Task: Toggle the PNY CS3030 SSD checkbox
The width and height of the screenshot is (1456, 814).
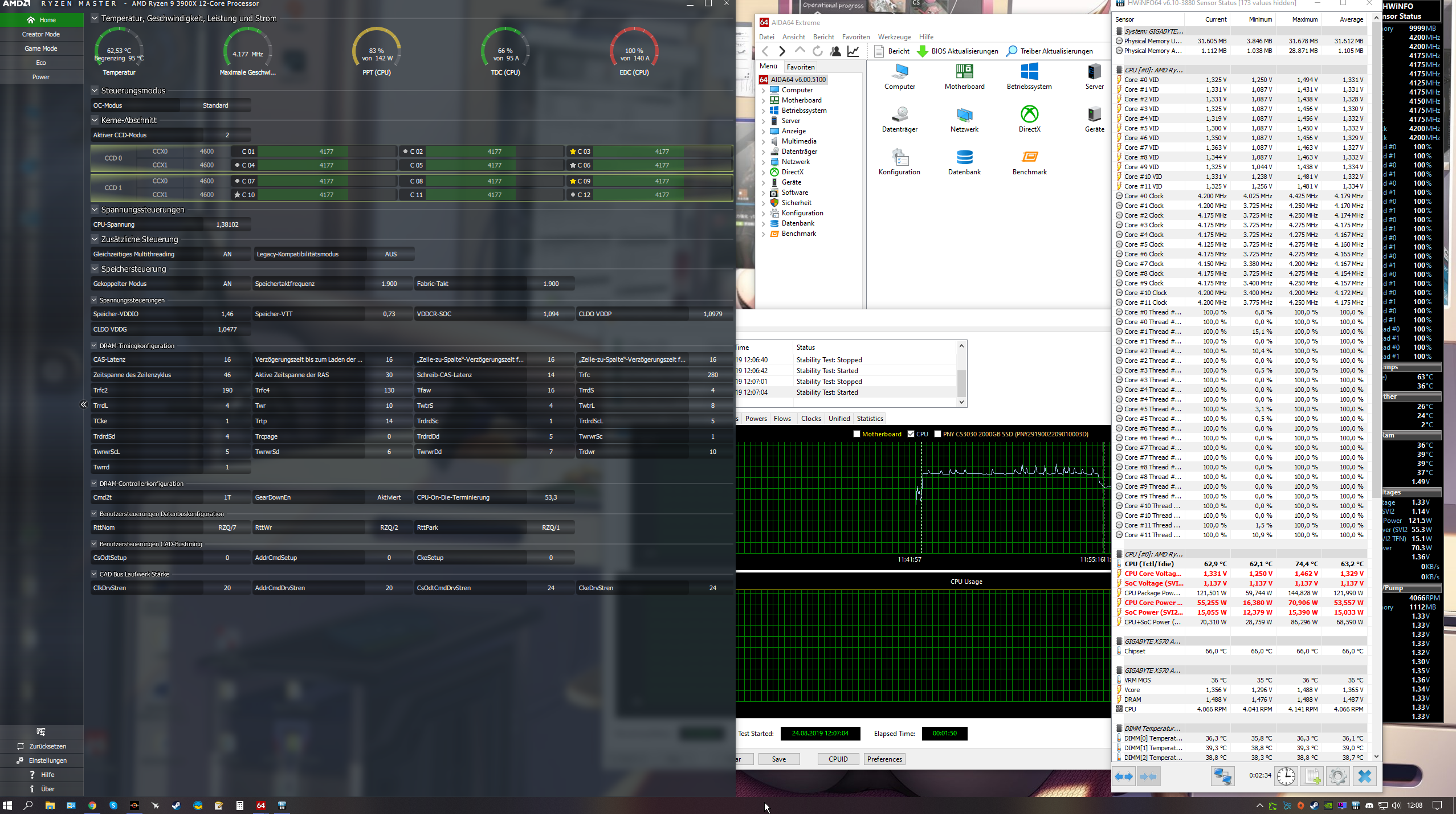Action: point(937,434)
